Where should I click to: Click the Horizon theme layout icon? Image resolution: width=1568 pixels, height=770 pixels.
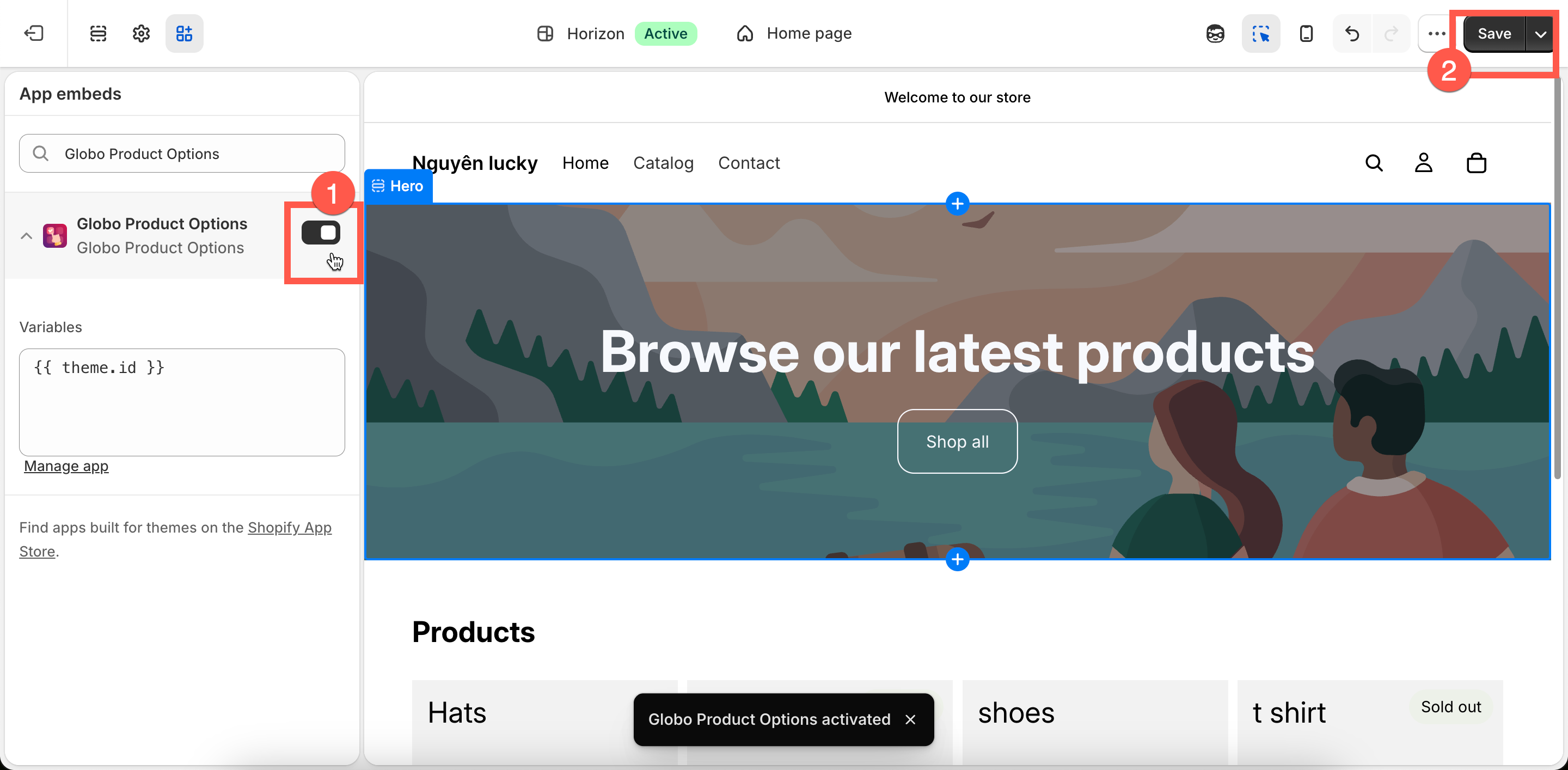pos(545,33)
